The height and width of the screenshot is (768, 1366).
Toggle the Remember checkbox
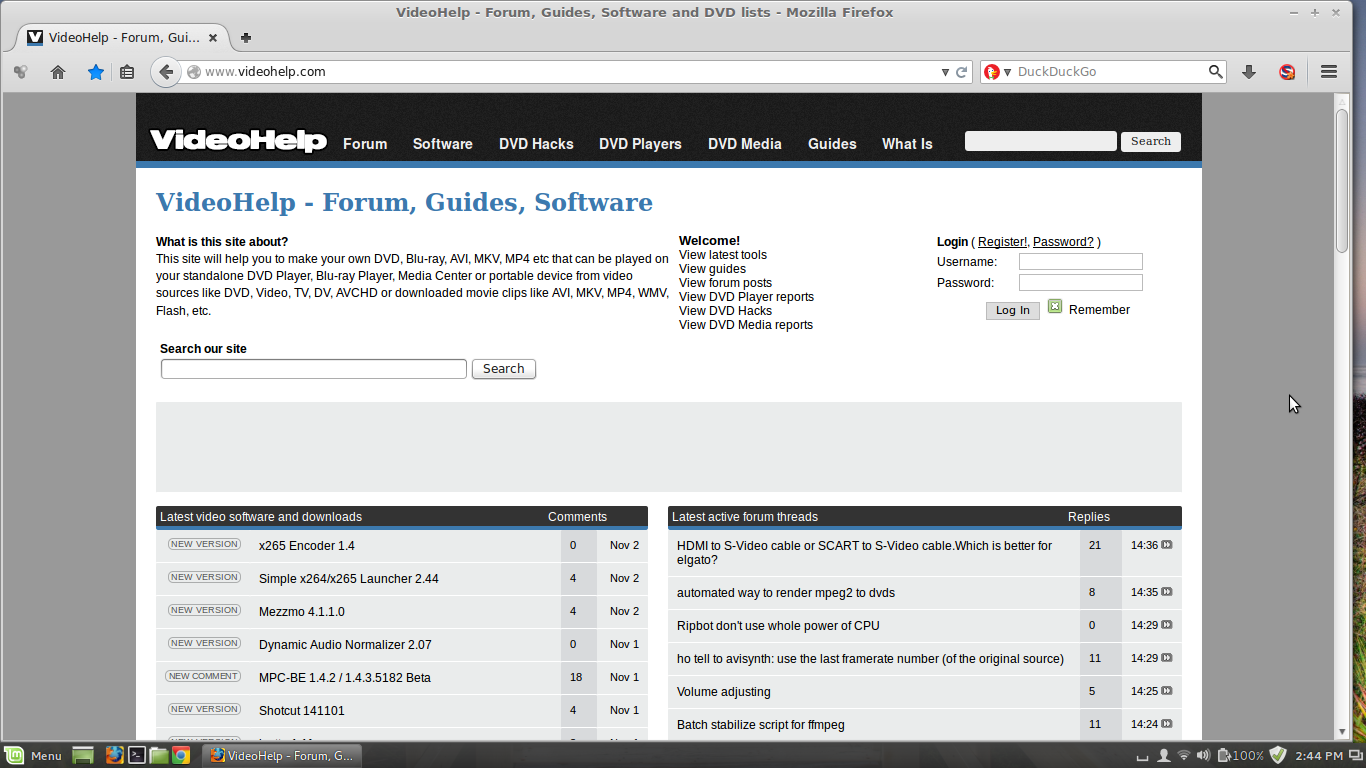(1055, 307)
